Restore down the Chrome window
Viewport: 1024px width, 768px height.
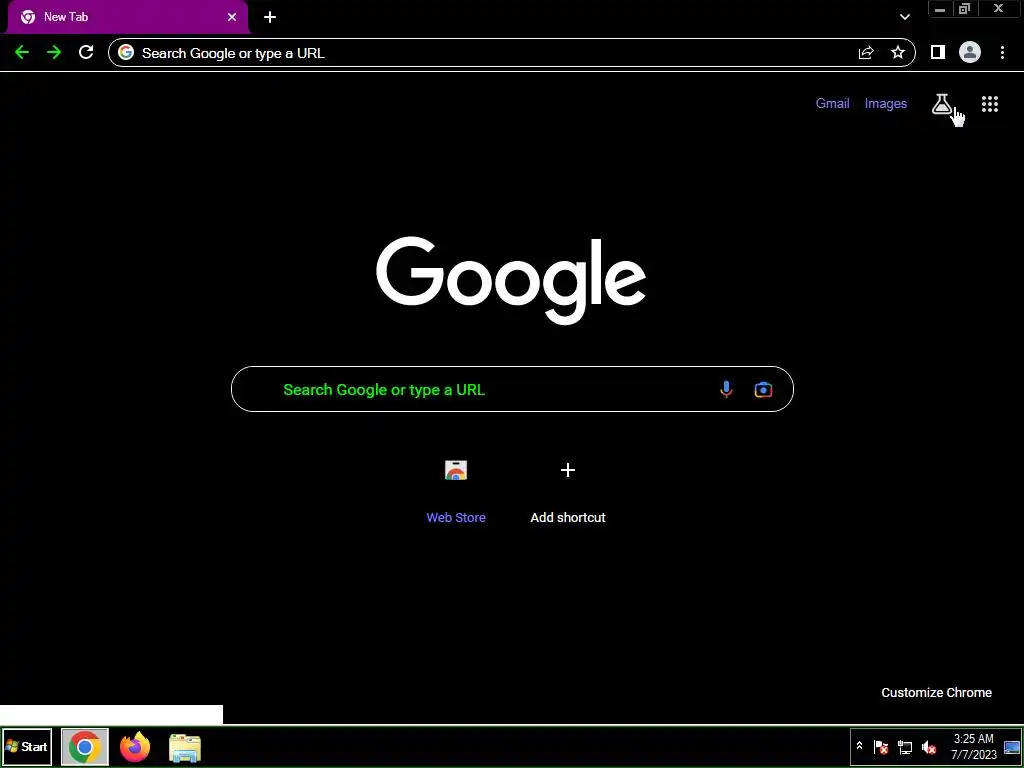tap(964, 9)
